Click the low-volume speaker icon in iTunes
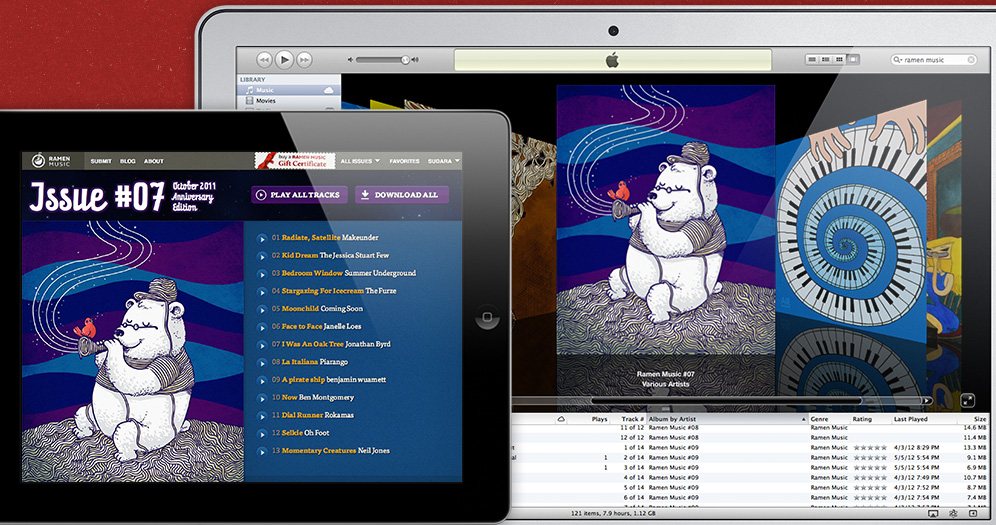Screen dimensions: 996x525 coord(350,60)
